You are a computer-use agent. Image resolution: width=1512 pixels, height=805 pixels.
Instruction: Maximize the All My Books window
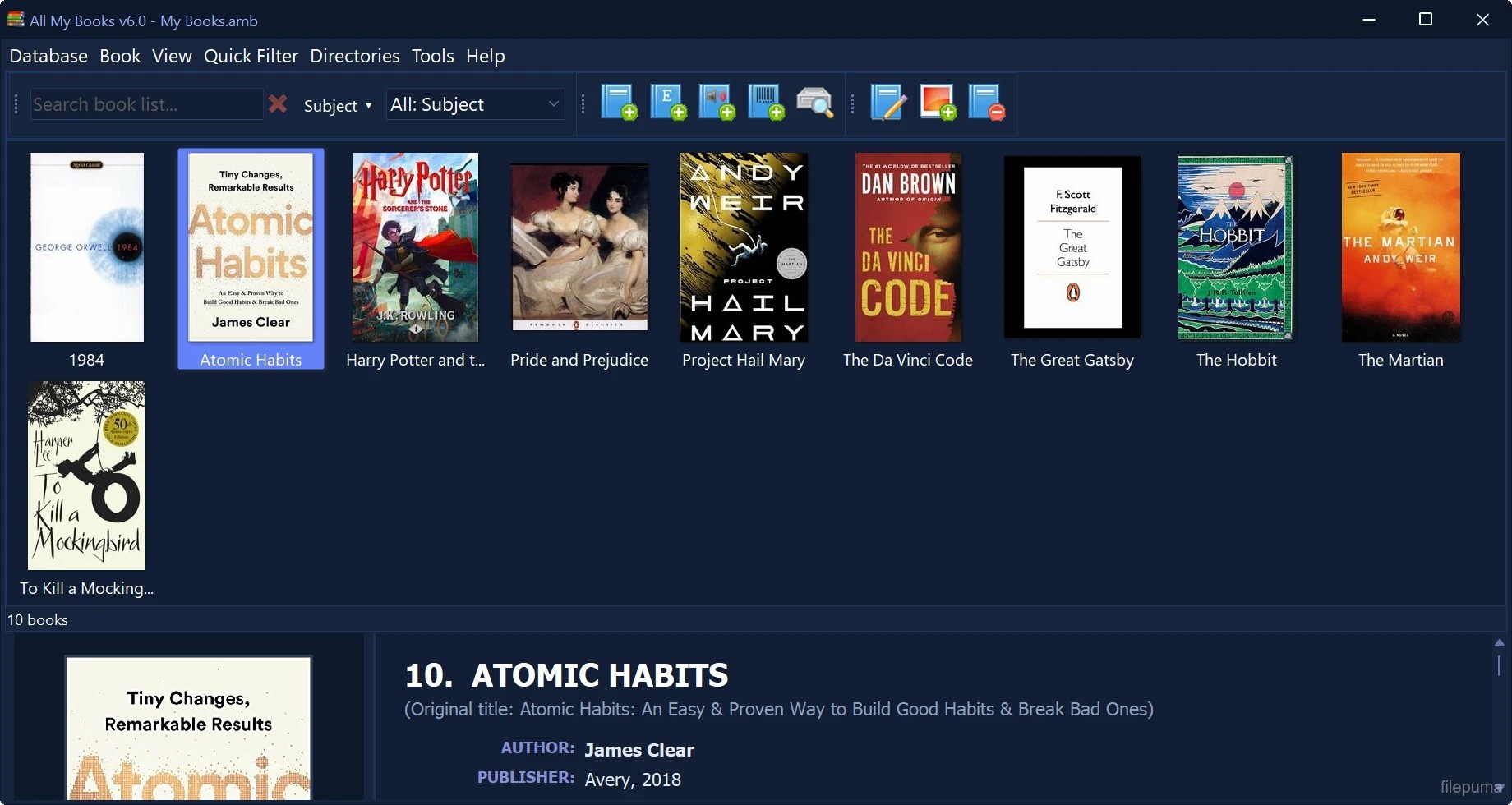[x=1426, y=20]
